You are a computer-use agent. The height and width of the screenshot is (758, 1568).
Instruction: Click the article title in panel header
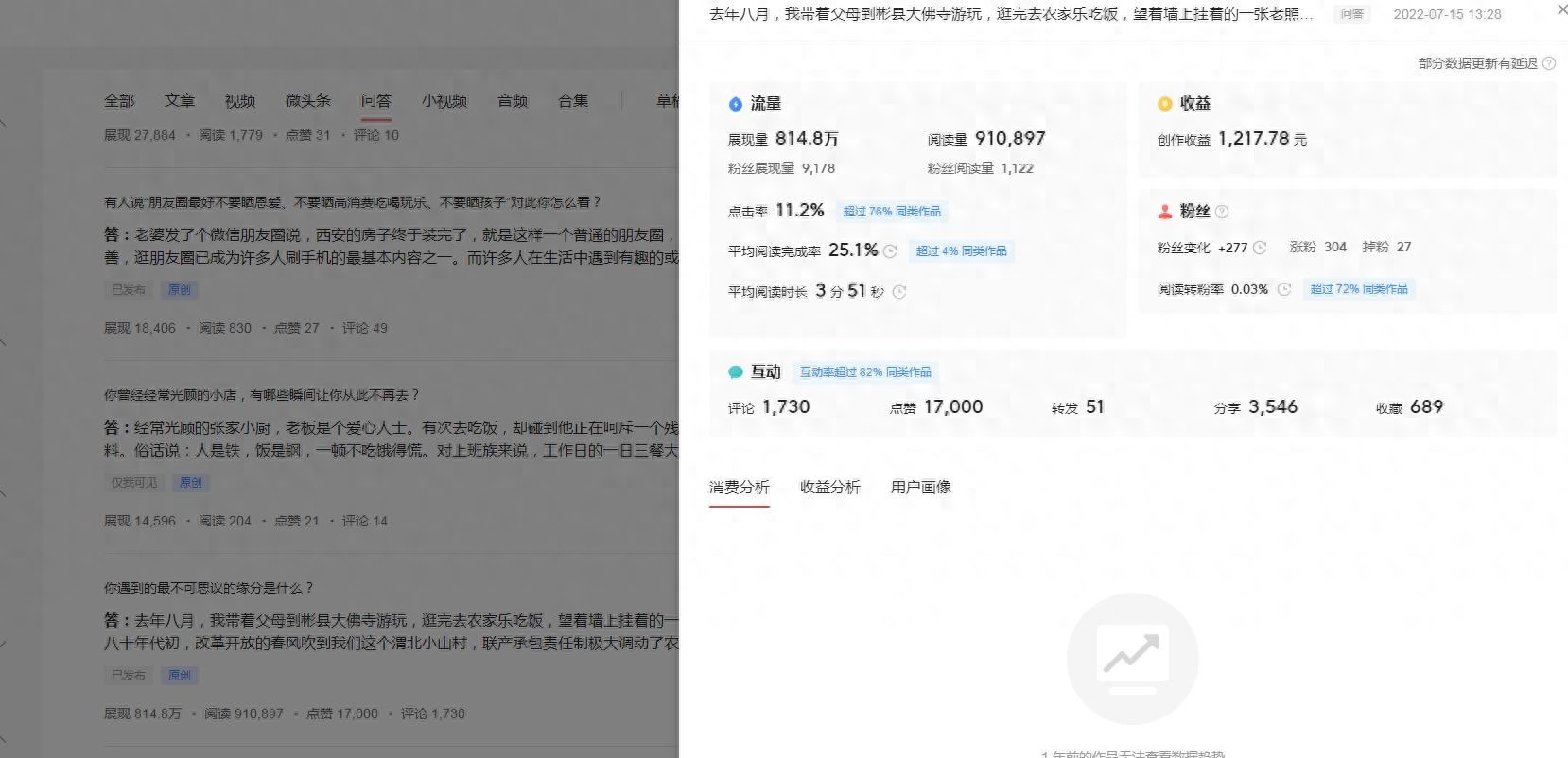click(x=1011, y=14)
